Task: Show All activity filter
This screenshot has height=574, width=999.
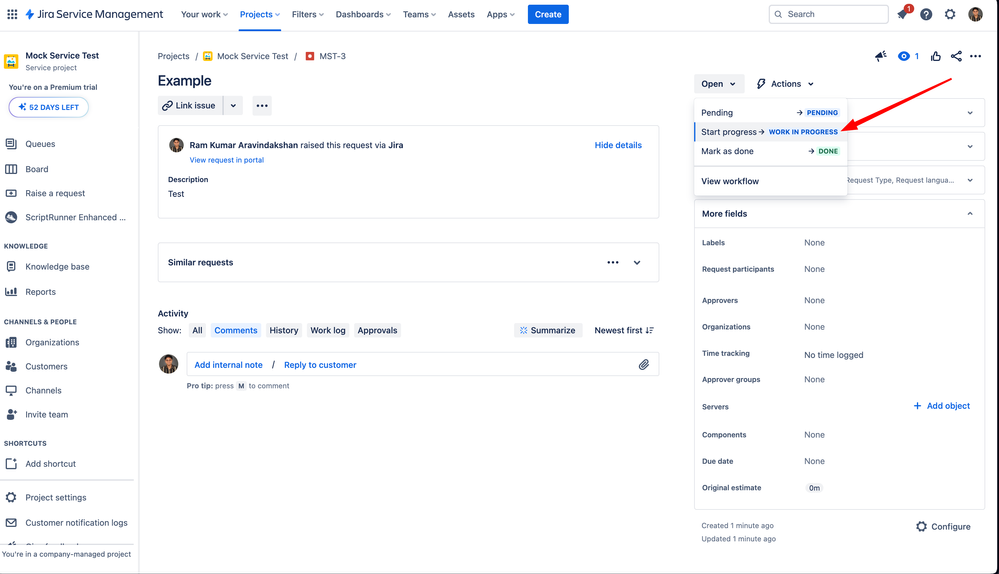Action: 198,330
